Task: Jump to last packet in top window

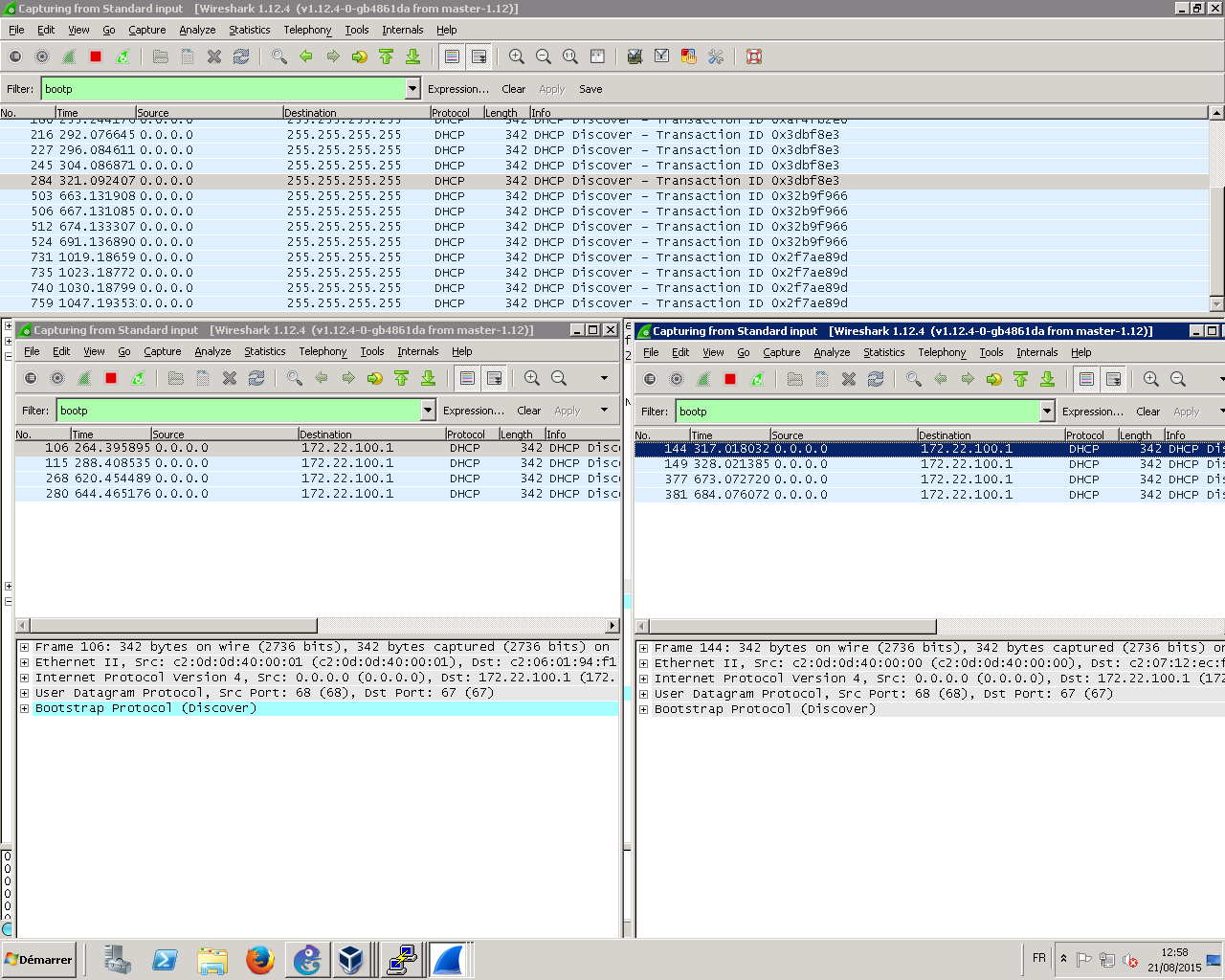Action: coord(413,56)
